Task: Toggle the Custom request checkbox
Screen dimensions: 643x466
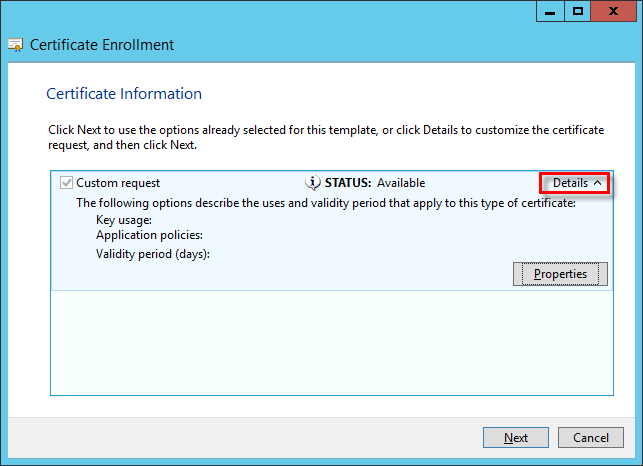Action: (67, 183)
